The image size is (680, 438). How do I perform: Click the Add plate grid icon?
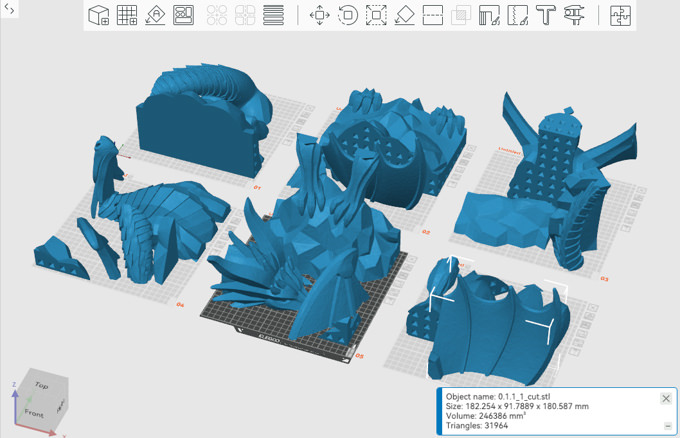[x=127, y=15]
